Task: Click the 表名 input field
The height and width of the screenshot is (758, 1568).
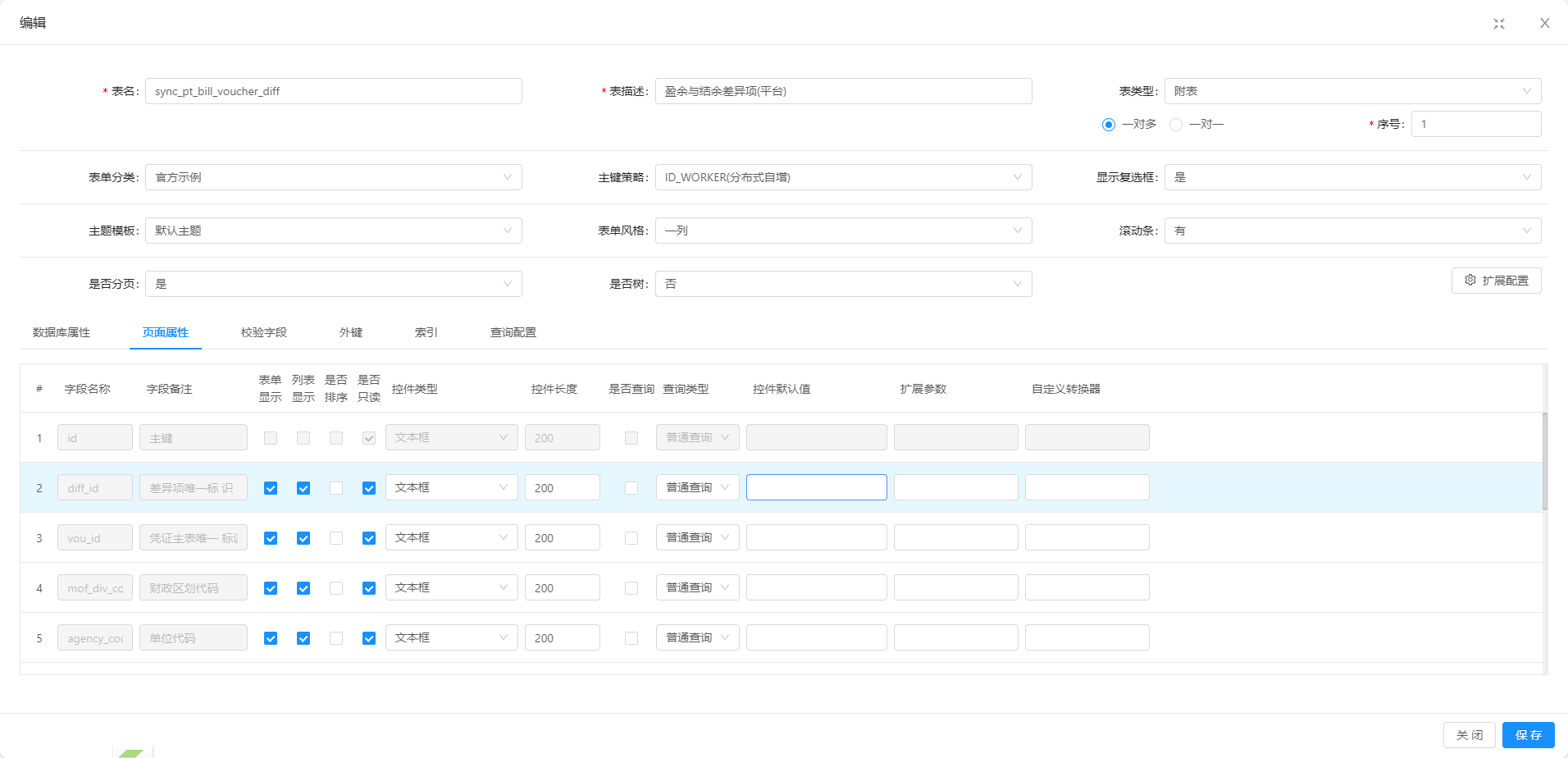Action: pos(334,91)
